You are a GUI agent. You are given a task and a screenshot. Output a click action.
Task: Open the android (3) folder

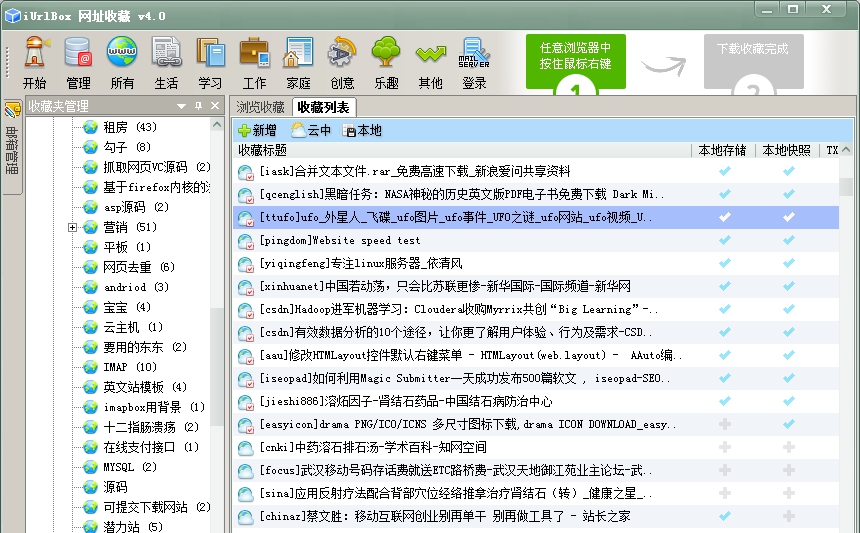click(136, 287)
